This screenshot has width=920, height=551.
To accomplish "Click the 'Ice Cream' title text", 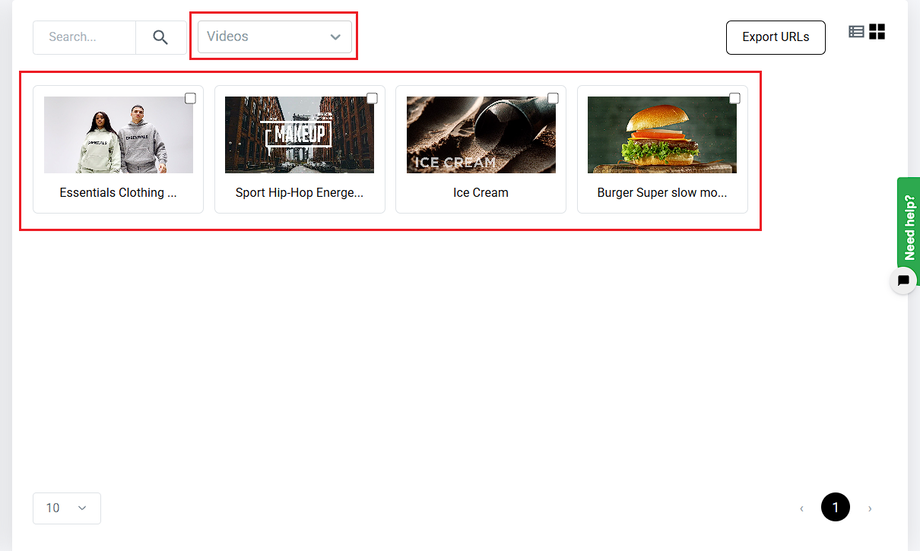I will pyautogui.click(x=481, y=193).
